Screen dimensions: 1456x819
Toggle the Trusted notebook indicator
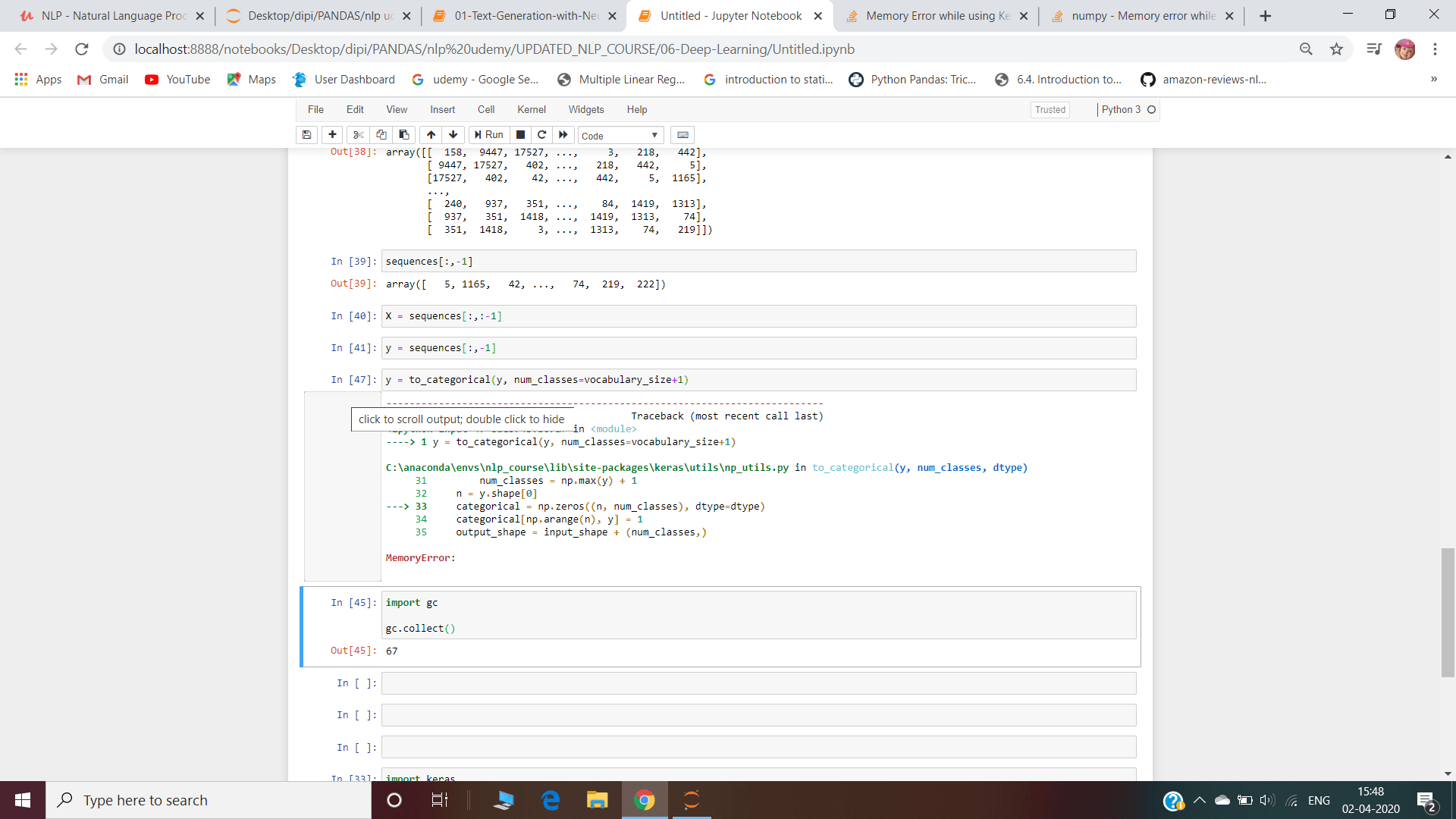[x=1050, y=110]
